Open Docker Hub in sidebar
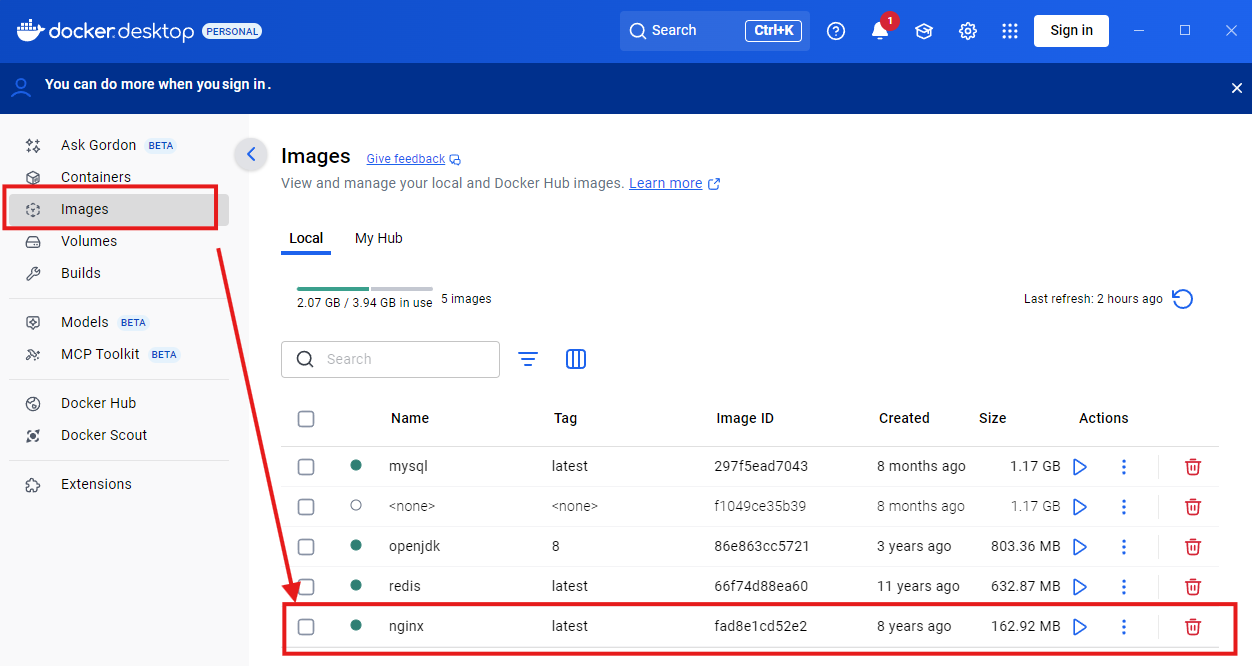 tap(118, 404)
